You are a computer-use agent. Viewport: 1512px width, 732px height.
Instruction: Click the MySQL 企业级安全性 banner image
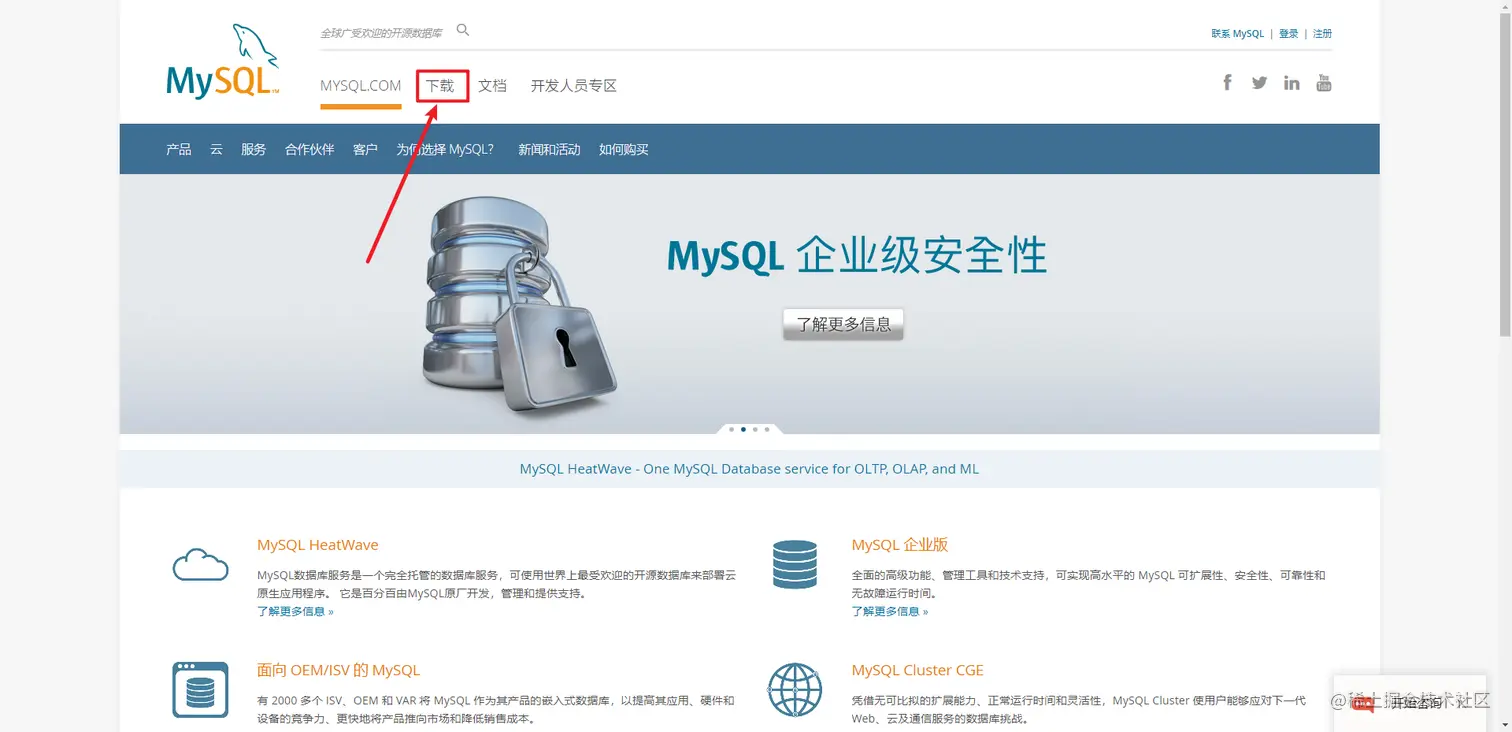(749, 304)
